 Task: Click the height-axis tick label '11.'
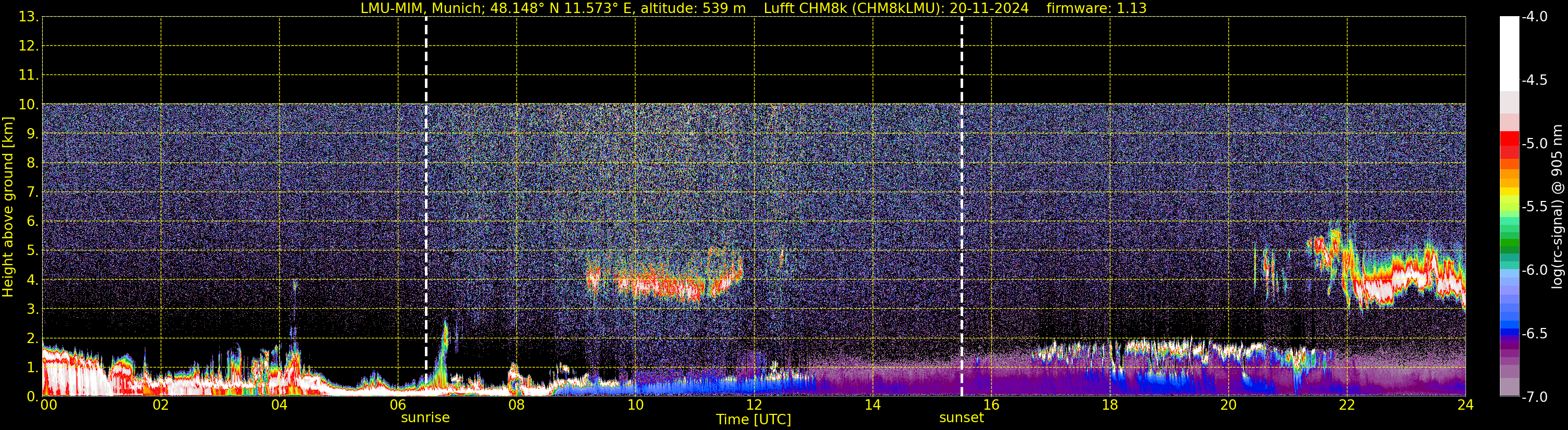[28, 75]
